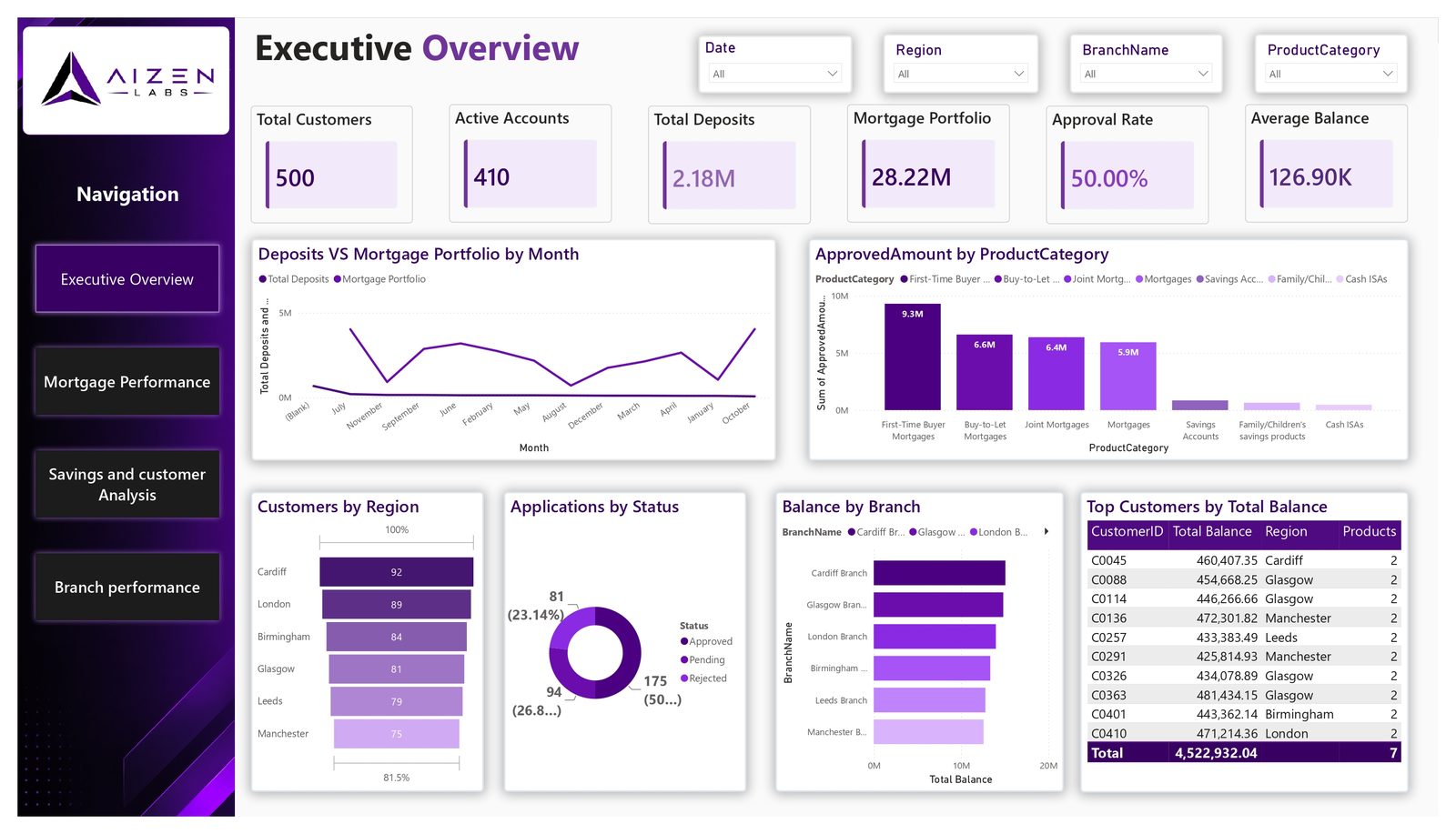Select customer C0363 row ID

click(x=1108, y=695)
